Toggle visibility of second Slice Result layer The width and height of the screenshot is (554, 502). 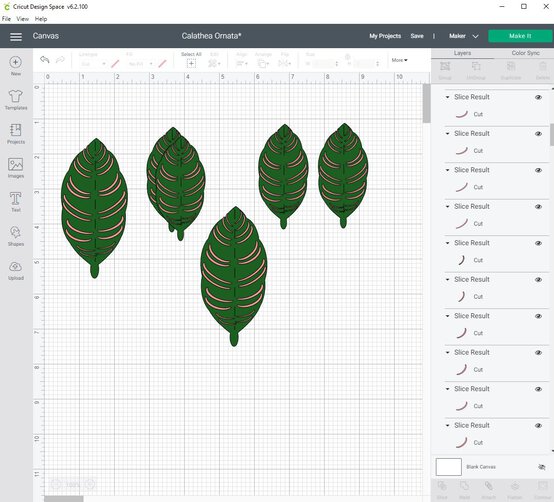click(538, 134)
